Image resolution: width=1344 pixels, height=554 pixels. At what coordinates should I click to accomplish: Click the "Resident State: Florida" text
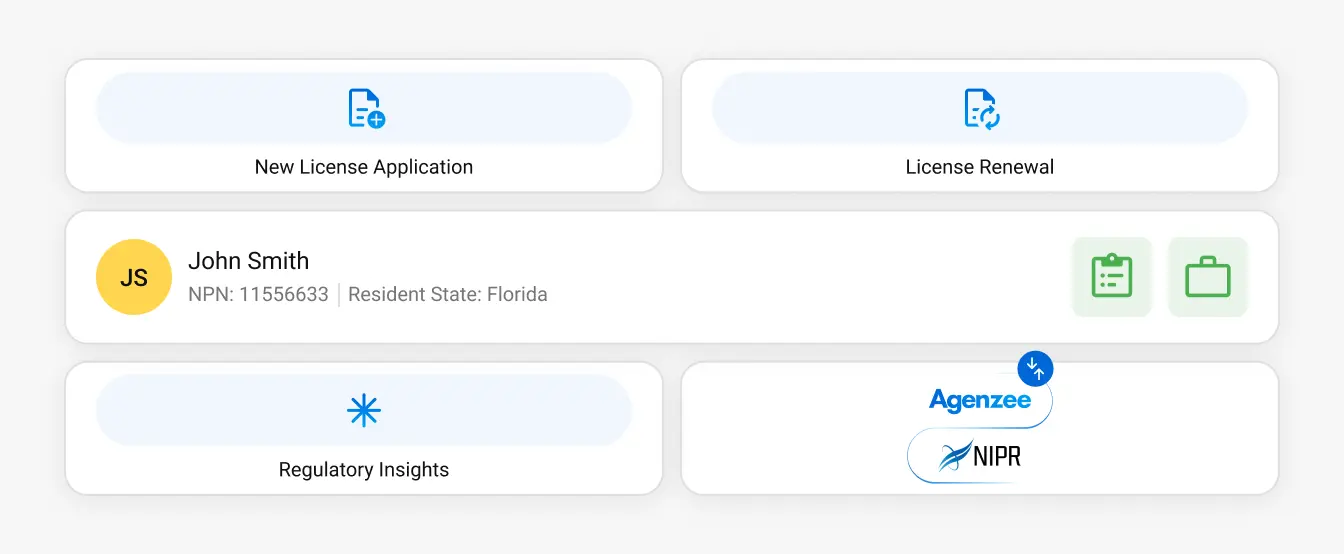(448, 295)
